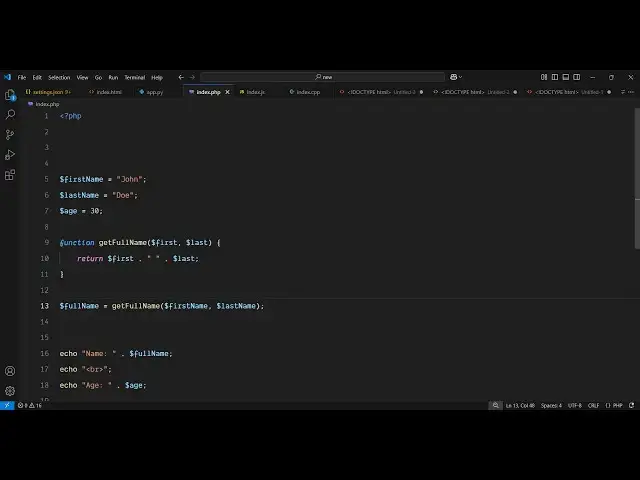Go back with the left arrow
The height and width of the screenshot is (480, 640).
(x=181, y=77)
